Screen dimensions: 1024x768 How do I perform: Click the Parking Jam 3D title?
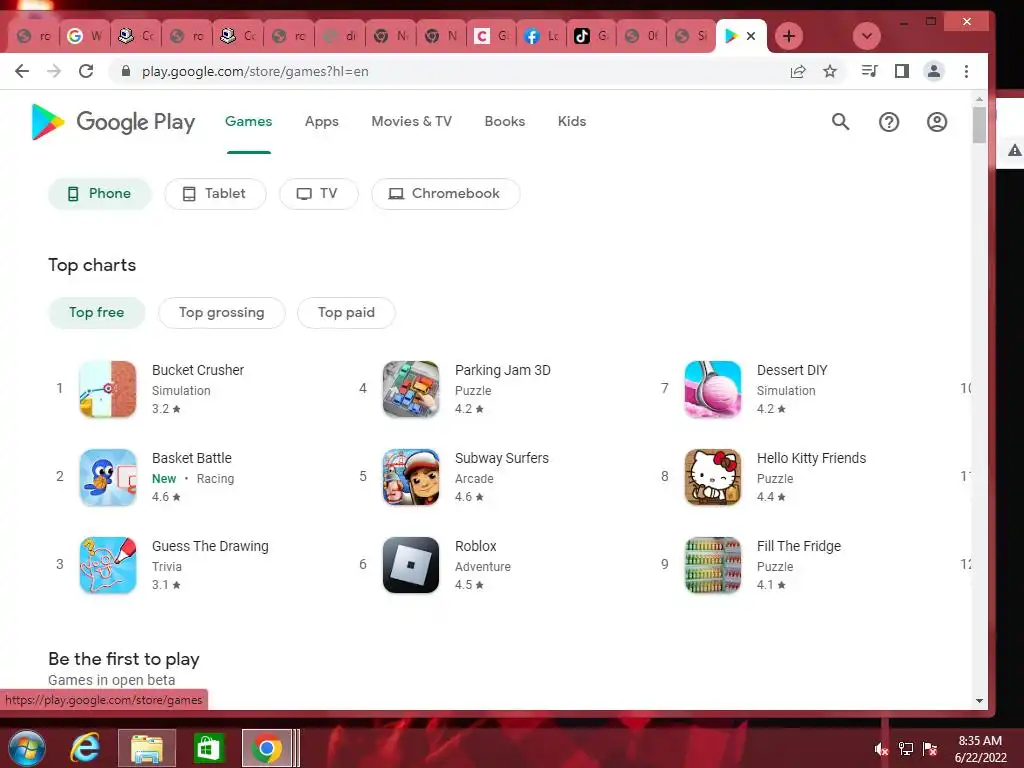tap(503, 370)
